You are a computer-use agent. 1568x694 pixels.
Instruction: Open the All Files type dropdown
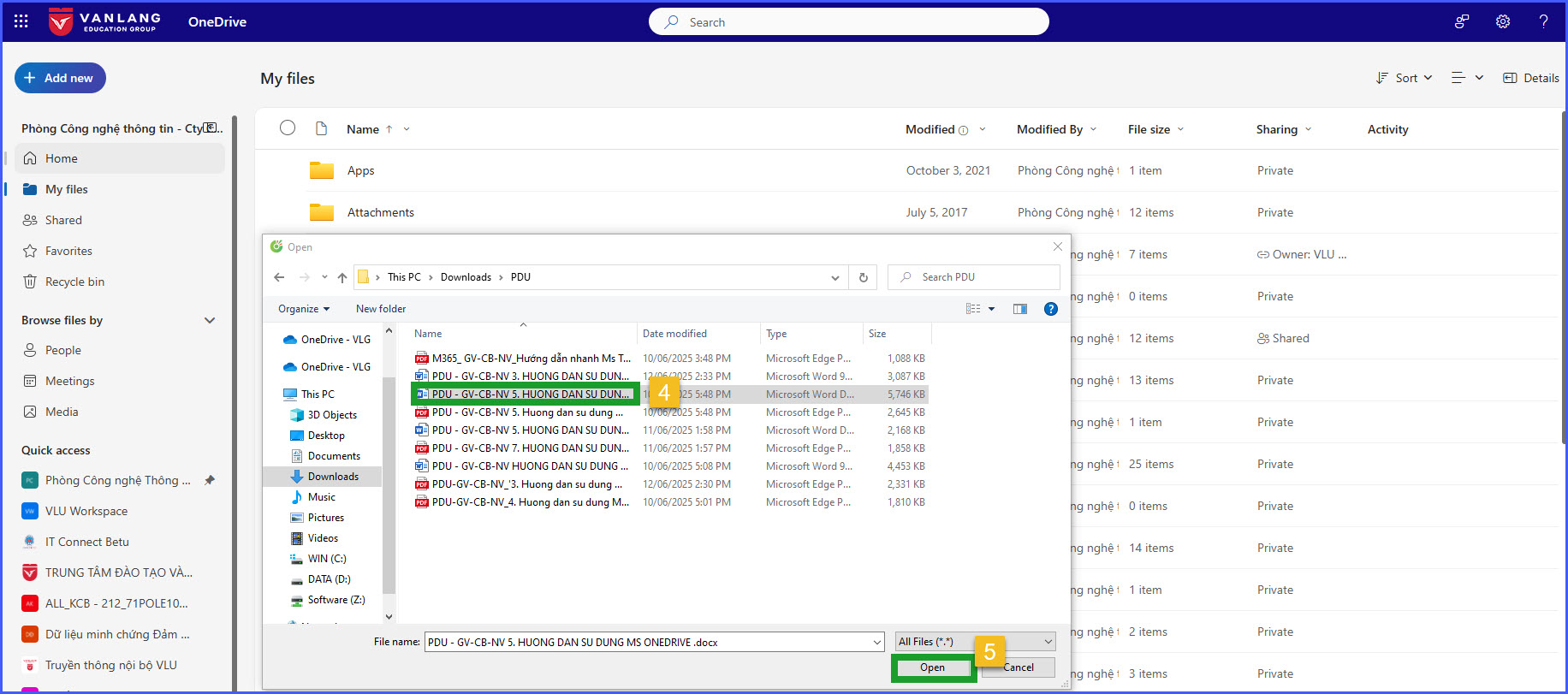click(x=975, y=642)
